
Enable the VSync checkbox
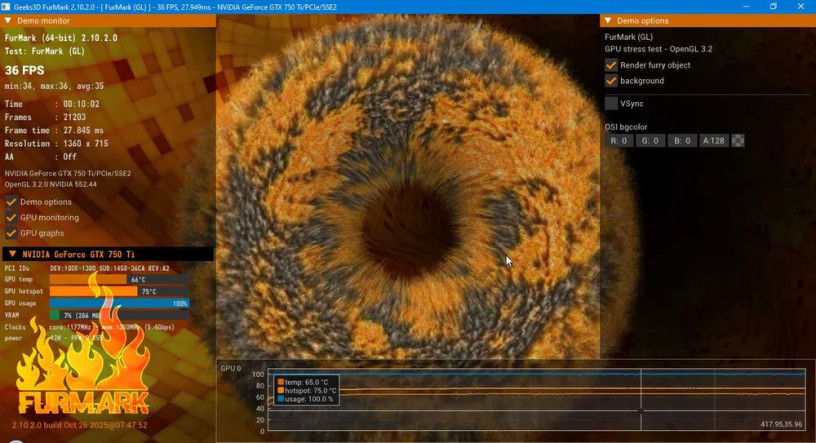pyautogui.click(x=611, y=103)
